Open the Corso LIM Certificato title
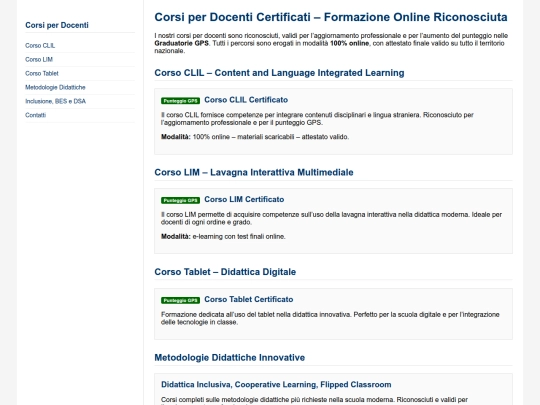 tap(244, 199)
